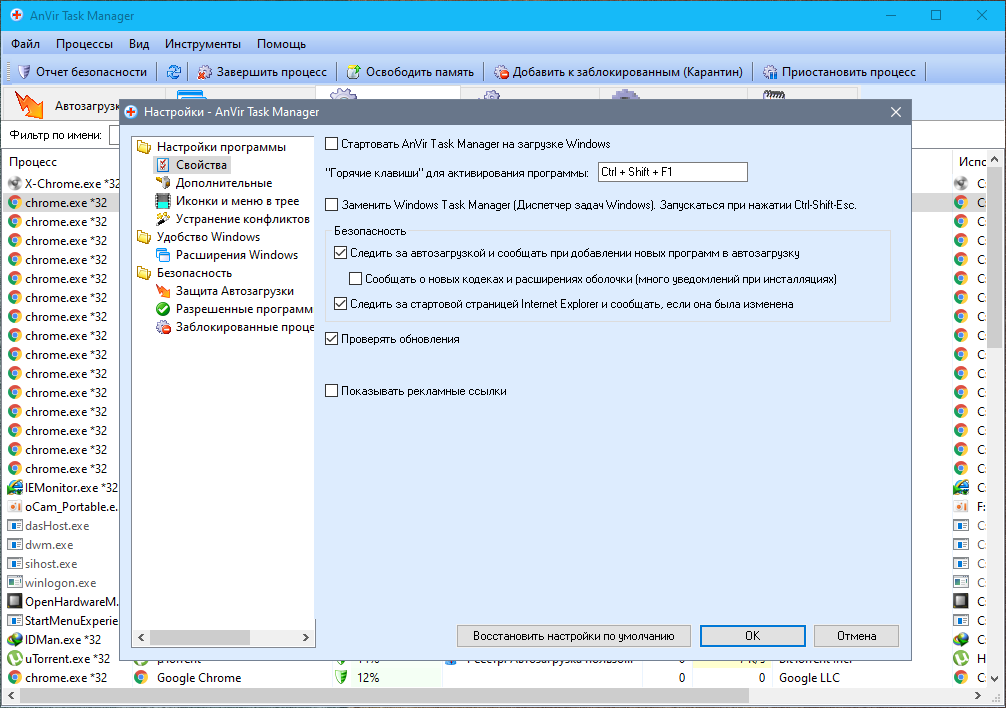Viewport: 1006px width, 708px height.
Task: Open the Процессы menu
Action: point(84,44)
